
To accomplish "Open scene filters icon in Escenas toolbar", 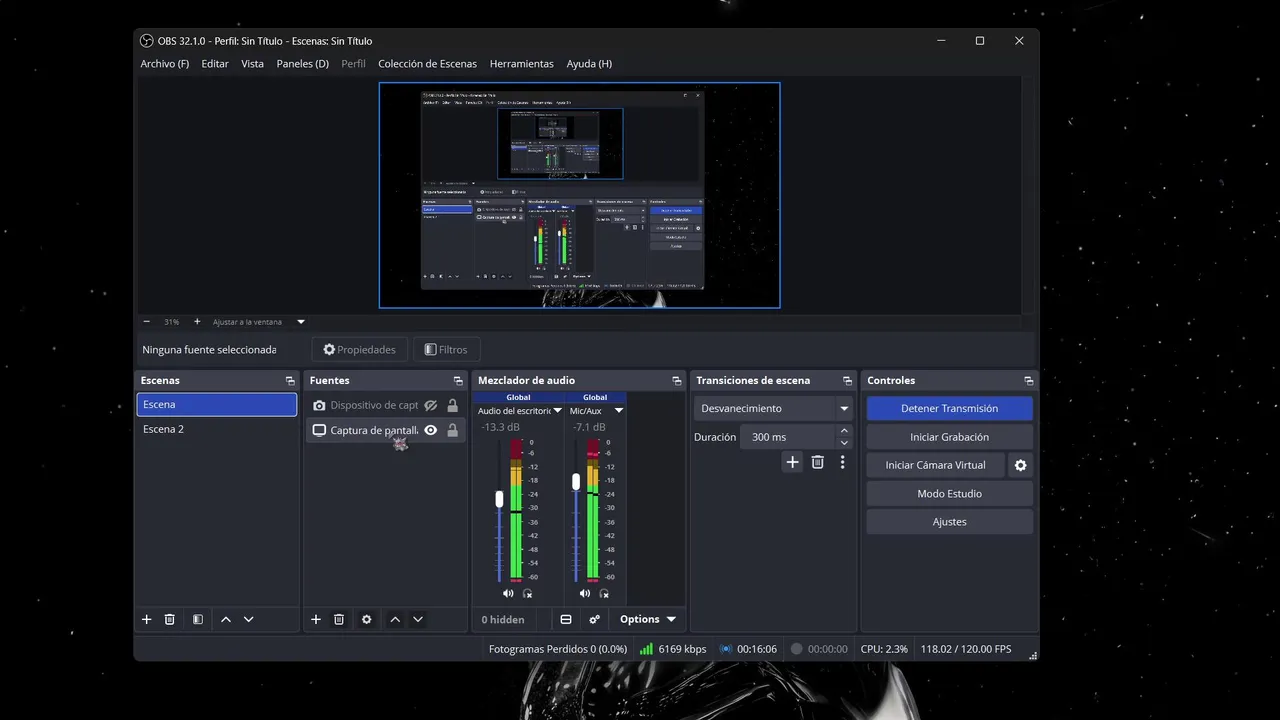I will (x=198, y=619).
